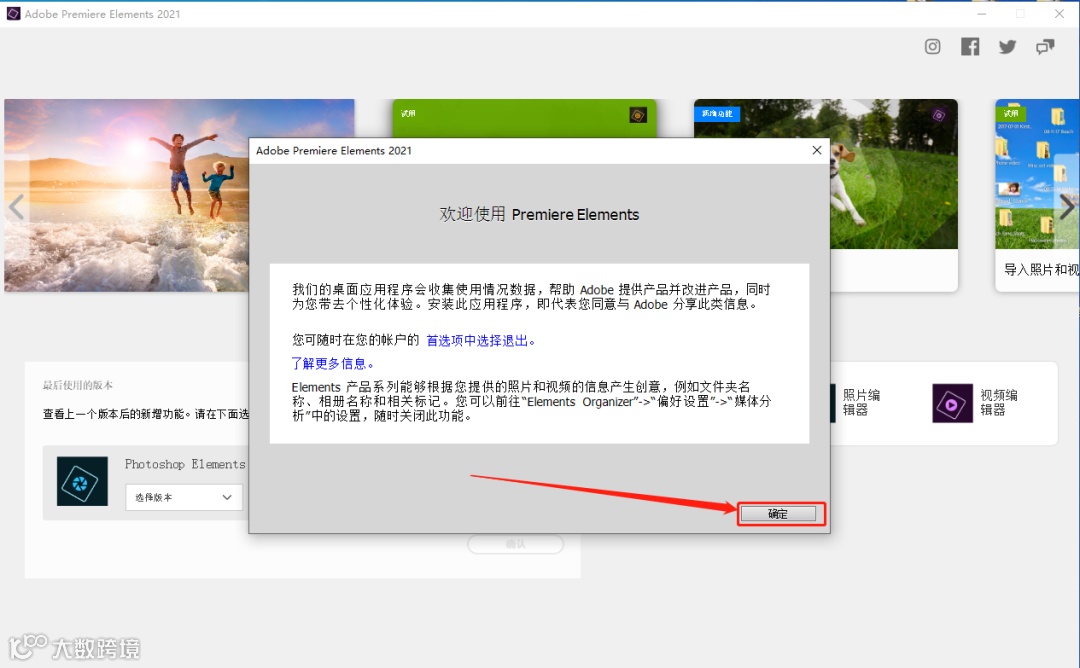Show previous carousel slide arrow
This screenshot has width=1080, height=668.
[x=16, y=206]
